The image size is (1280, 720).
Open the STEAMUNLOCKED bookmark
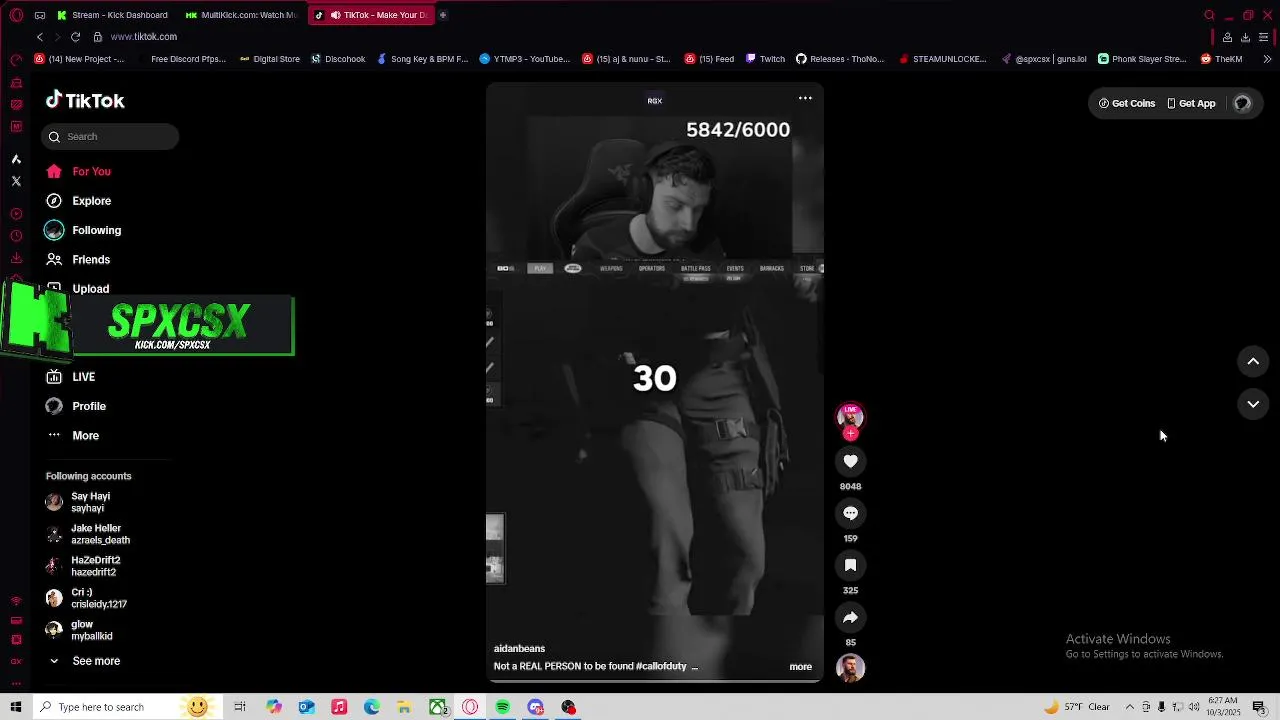(x=942, y=59)
